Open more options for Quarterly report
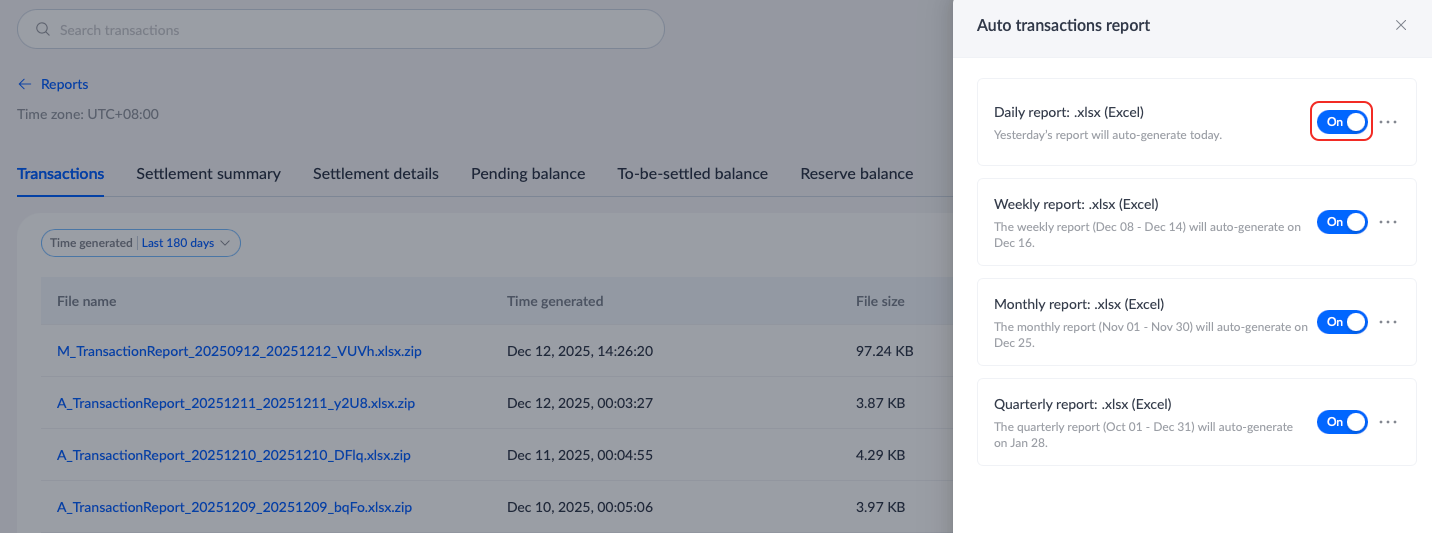Viewport: 1432px width, 533px height. point(1388,422)
